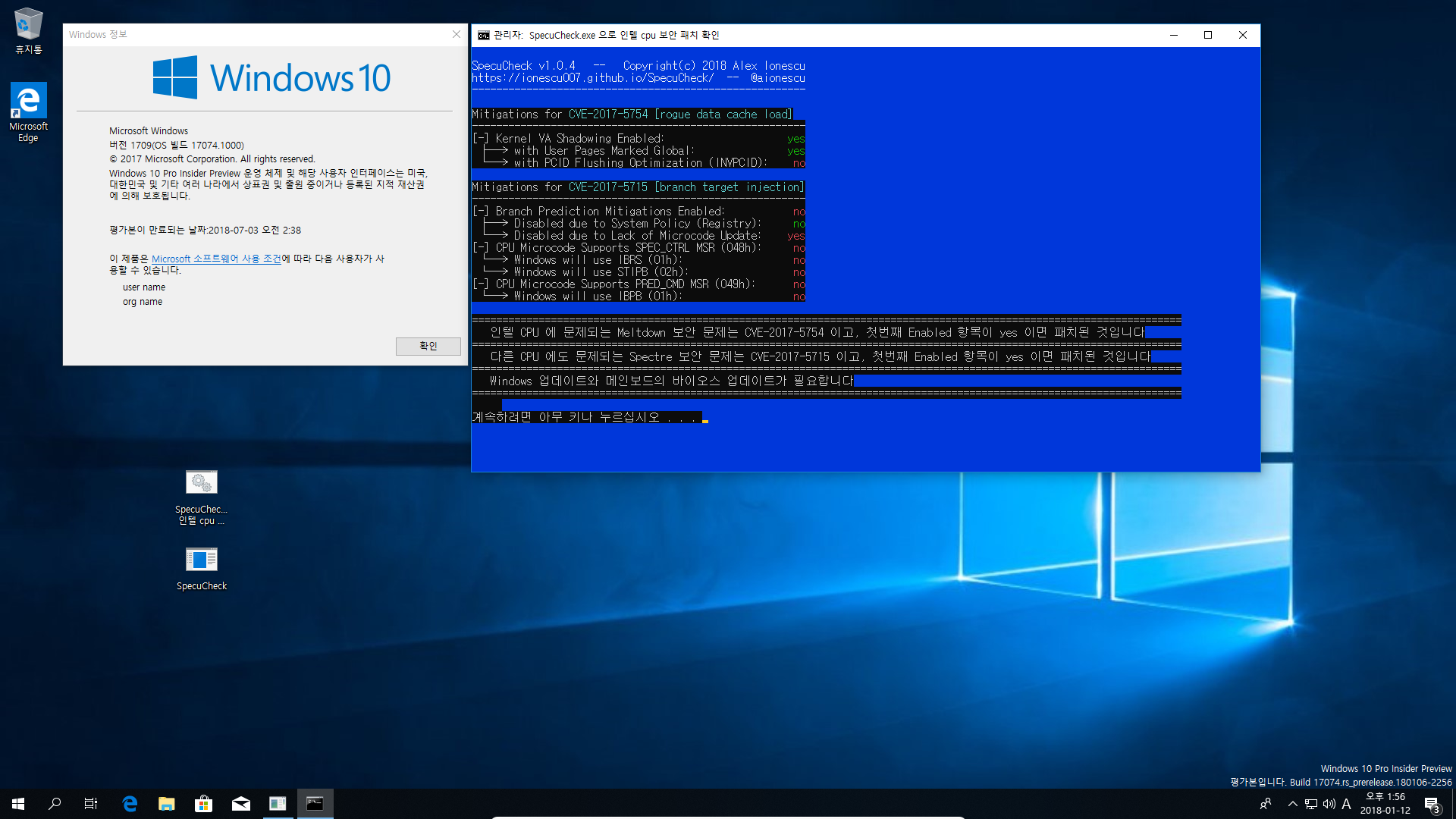The width and height of the screenshot is (1456, 819).
Task: Open the Start menu
Action: [x=18, y=804]
